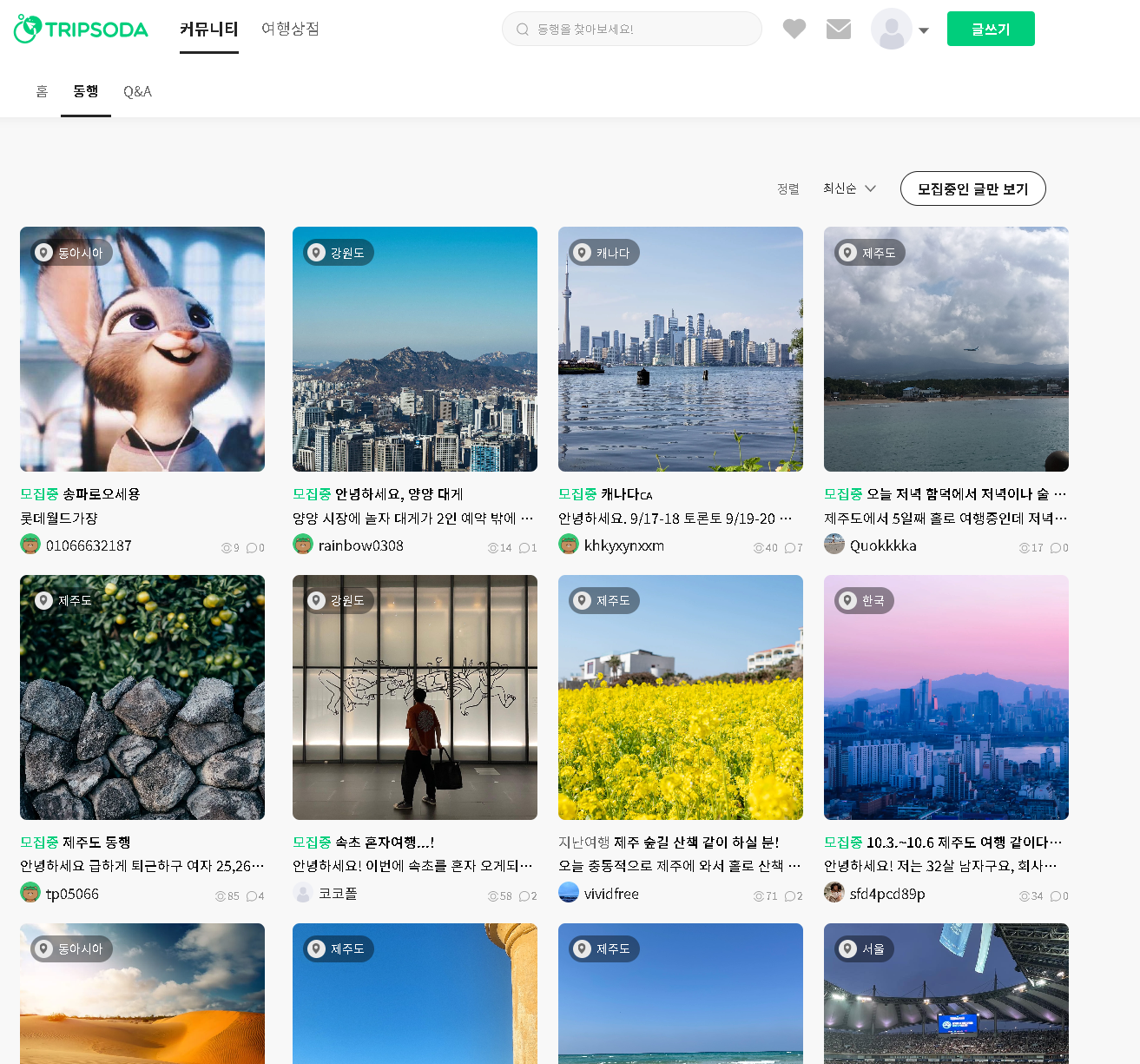Image resolution: width=1140 pixels, height=1064 pixels.
Task: Expand the profile dropdown arrow
Action: point(924,30)
